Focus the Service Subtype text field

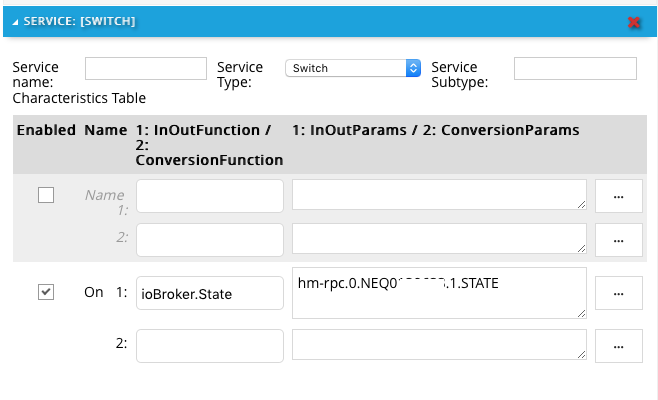pyautogui.click(x=575, y=68)
